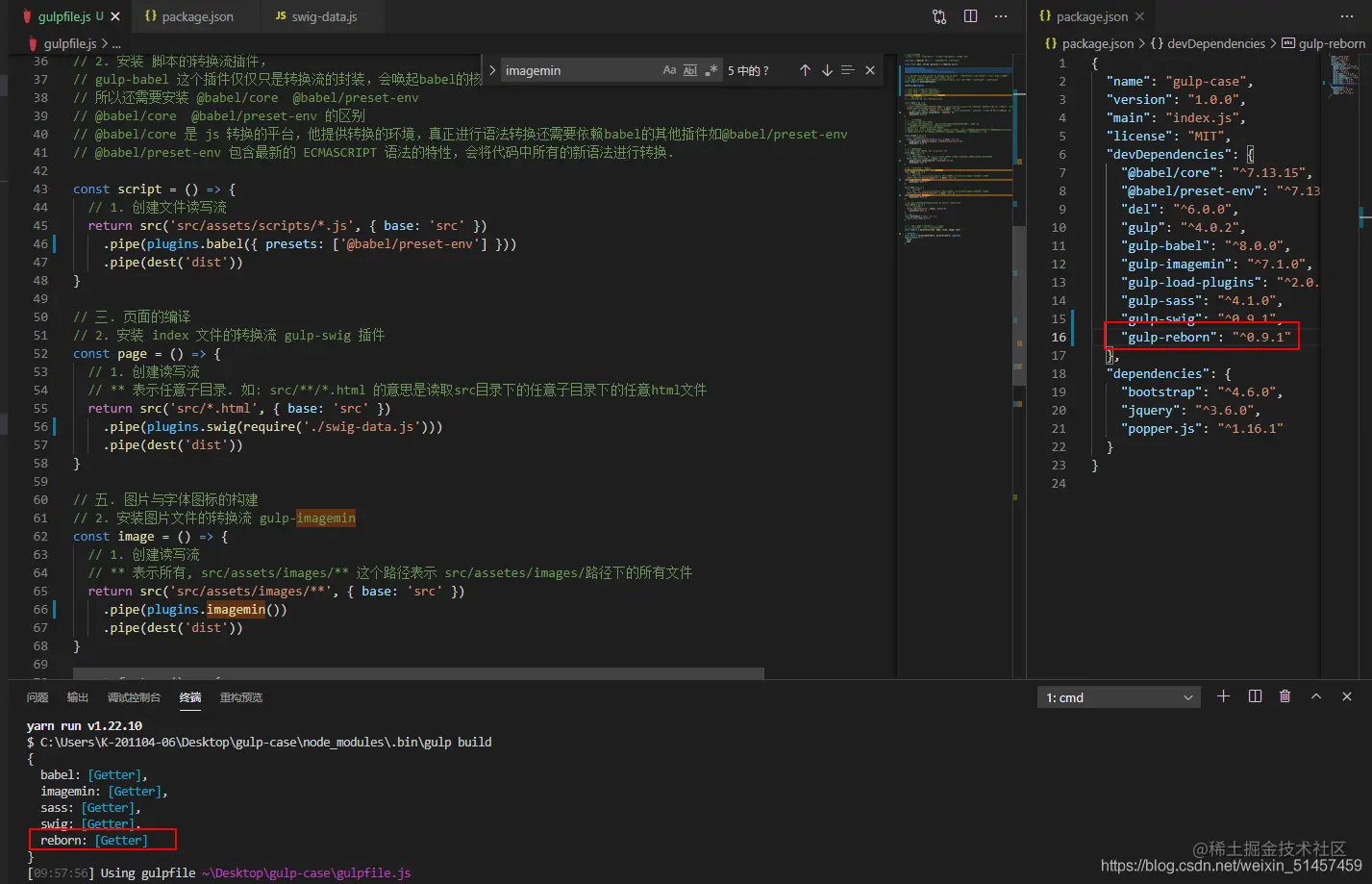This screenshot has width=1372, height=884.
Task: Close the find widget
Action: pos(870,70)
